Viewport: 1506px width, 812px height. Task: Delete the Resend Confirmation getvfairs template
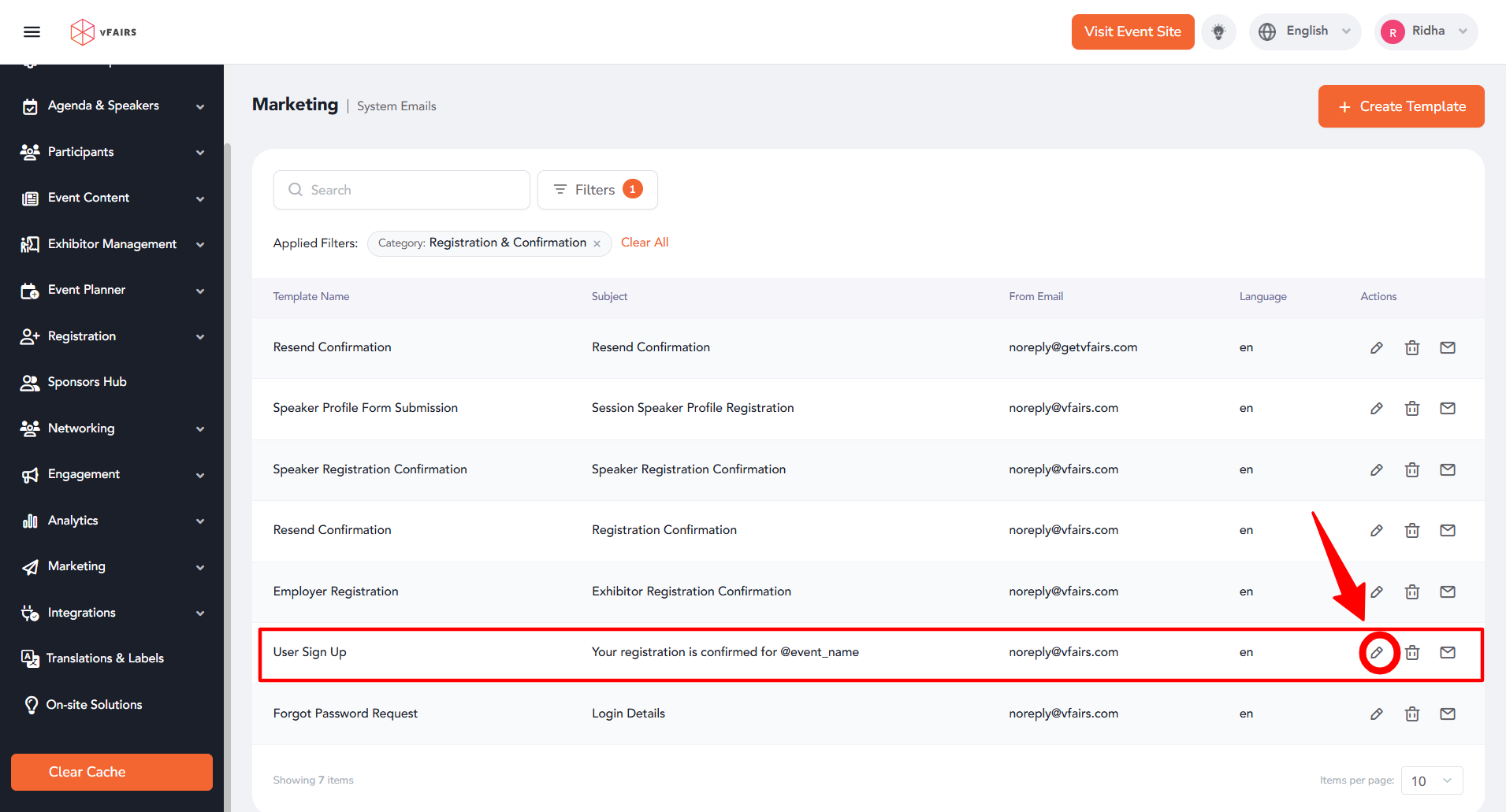(1411, 347)
